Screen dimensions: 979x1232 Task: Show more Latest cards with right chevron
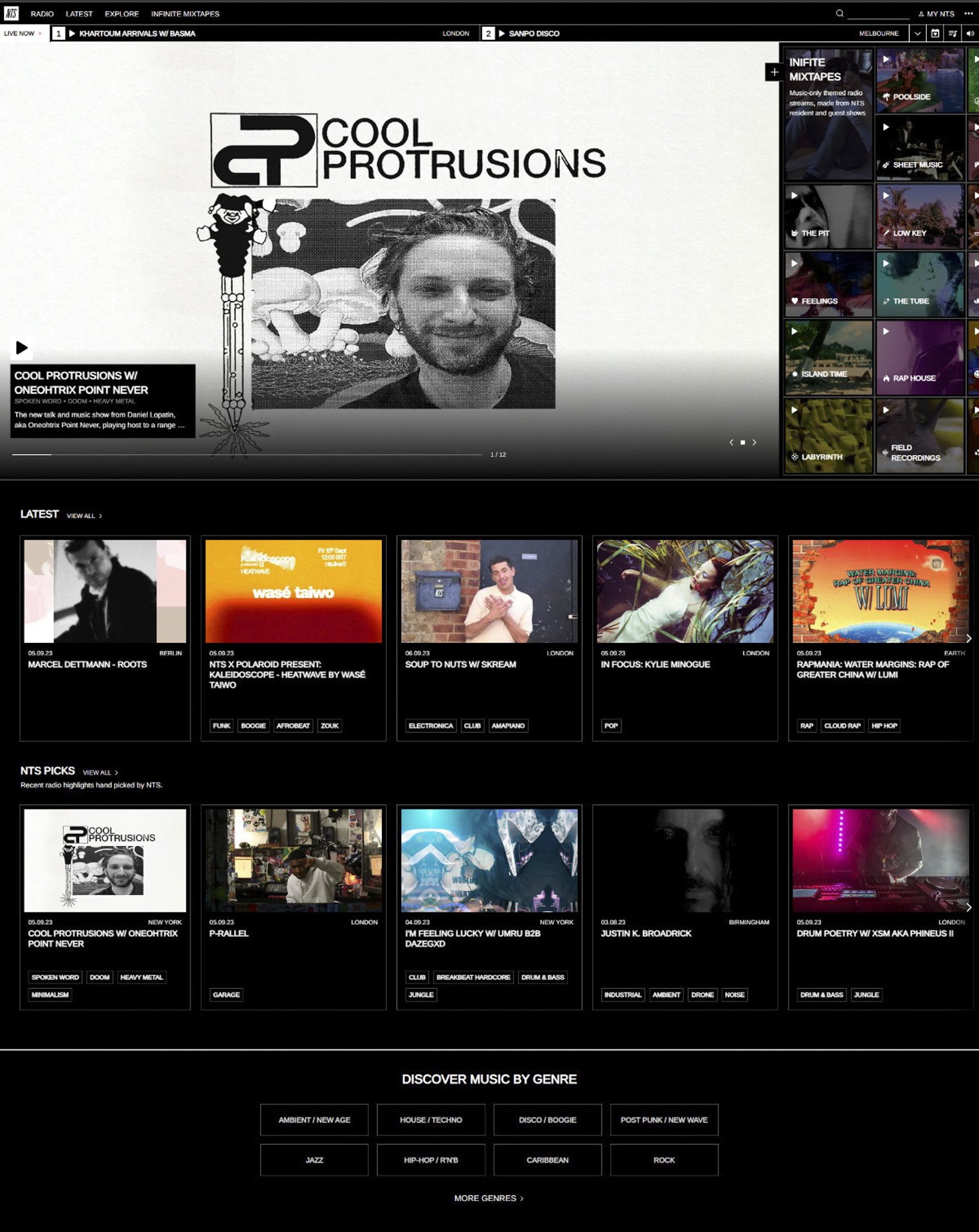969,639
